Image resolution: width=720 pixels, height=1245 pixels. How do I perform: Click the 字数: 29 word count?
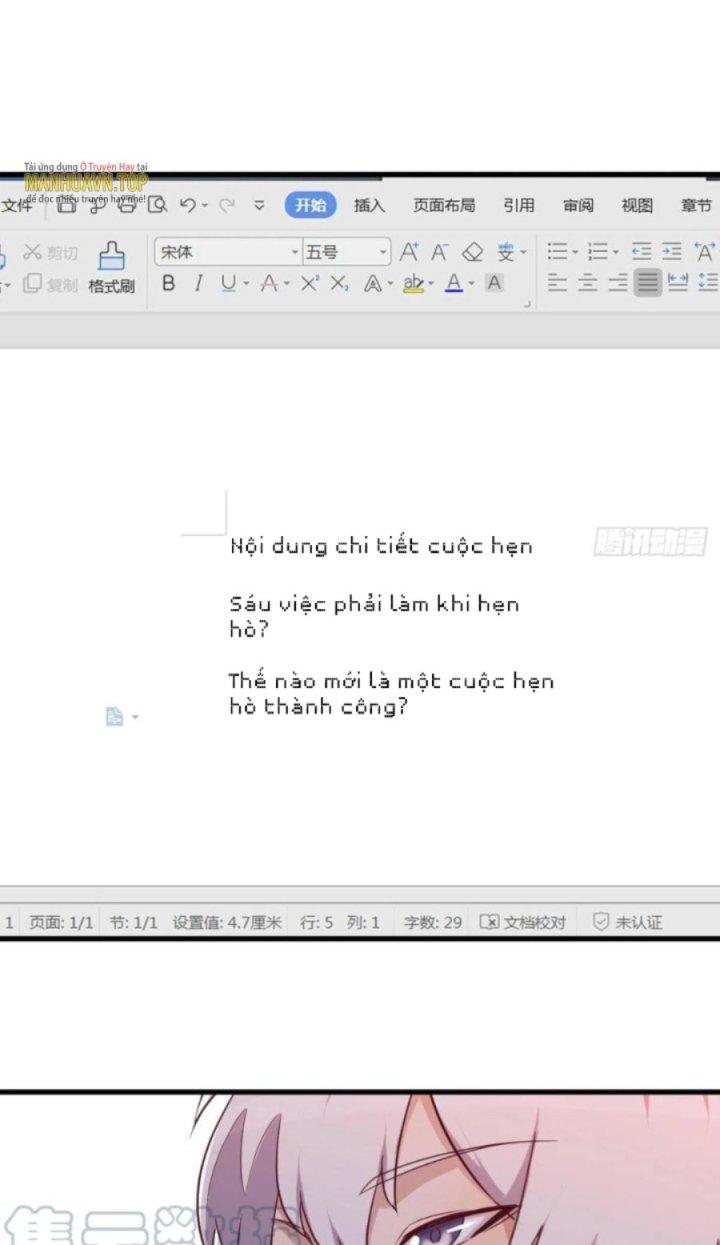click(433, 922)
